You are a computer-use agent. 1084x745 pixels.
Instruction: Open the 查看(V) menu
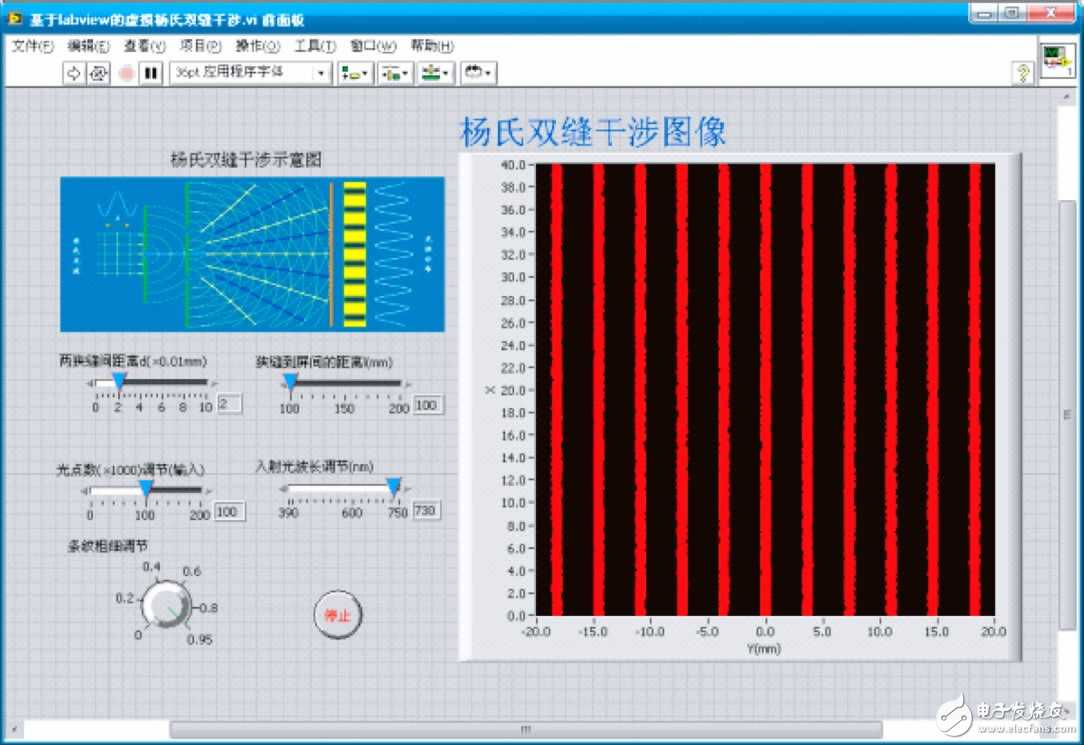(x=144, y=46)
